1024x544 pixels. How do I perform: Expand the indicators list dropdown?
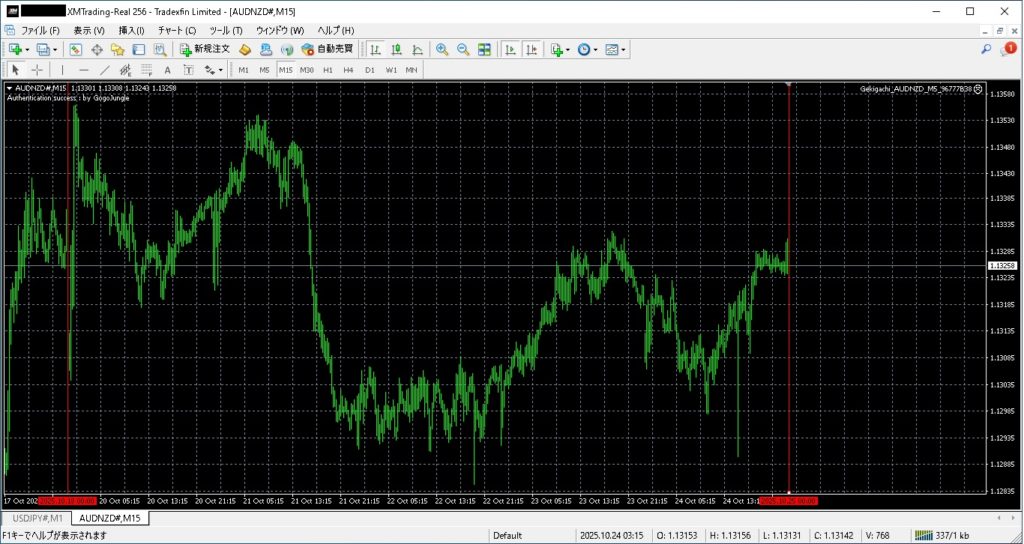coord(568,49)
